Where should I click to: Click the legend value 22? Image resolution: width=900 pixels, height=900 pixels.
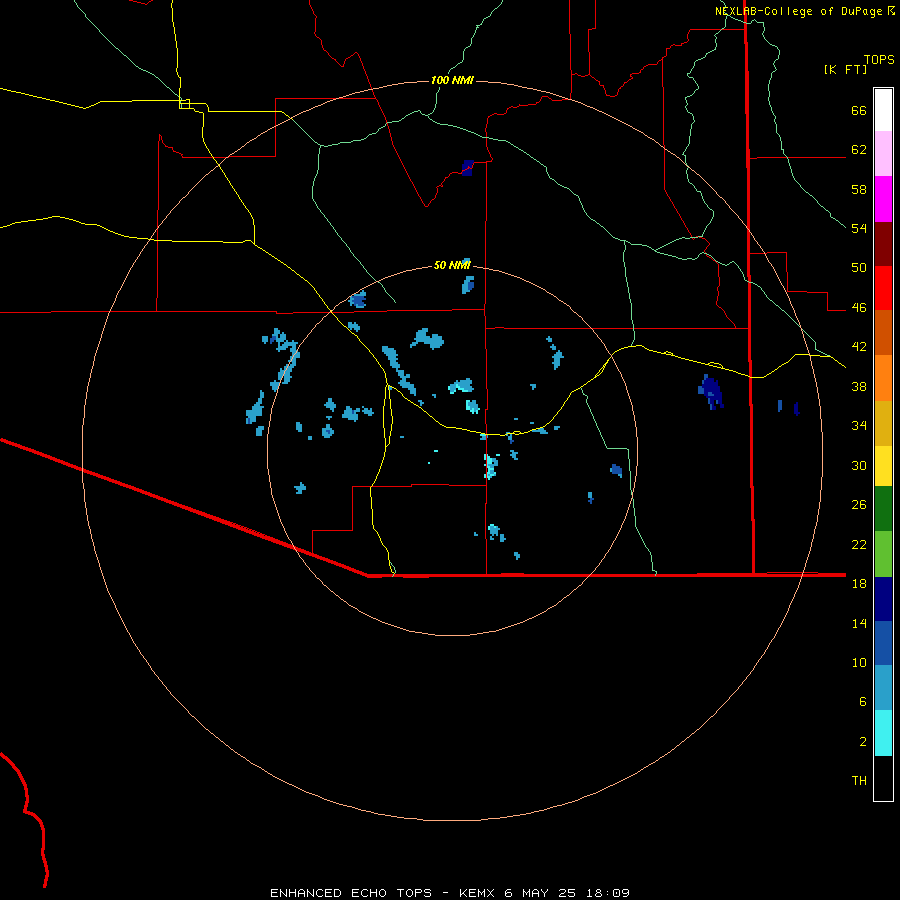click(x=859, y=544)
